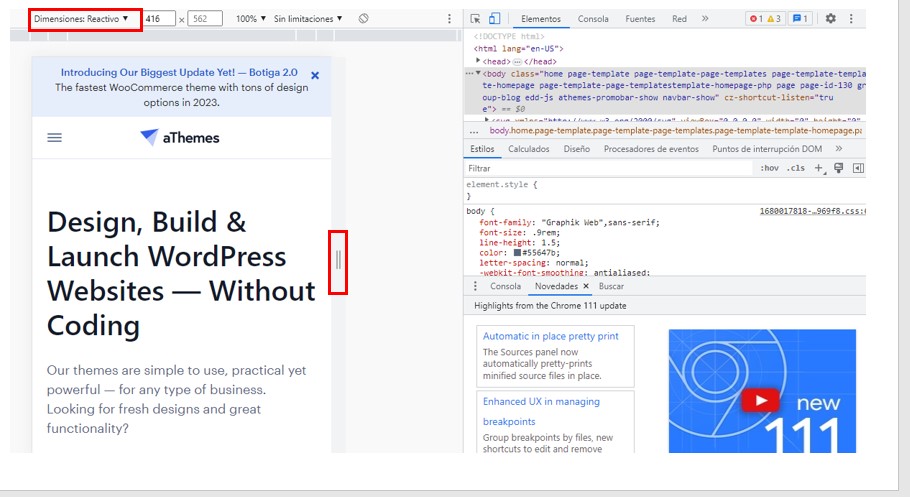
Task: Click the head ellipsis expand badge
Action: [517, 62]
